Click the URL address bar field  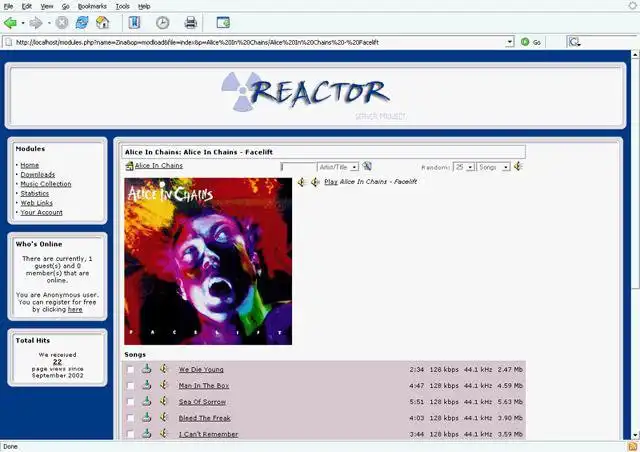click(x=258, y=42)
